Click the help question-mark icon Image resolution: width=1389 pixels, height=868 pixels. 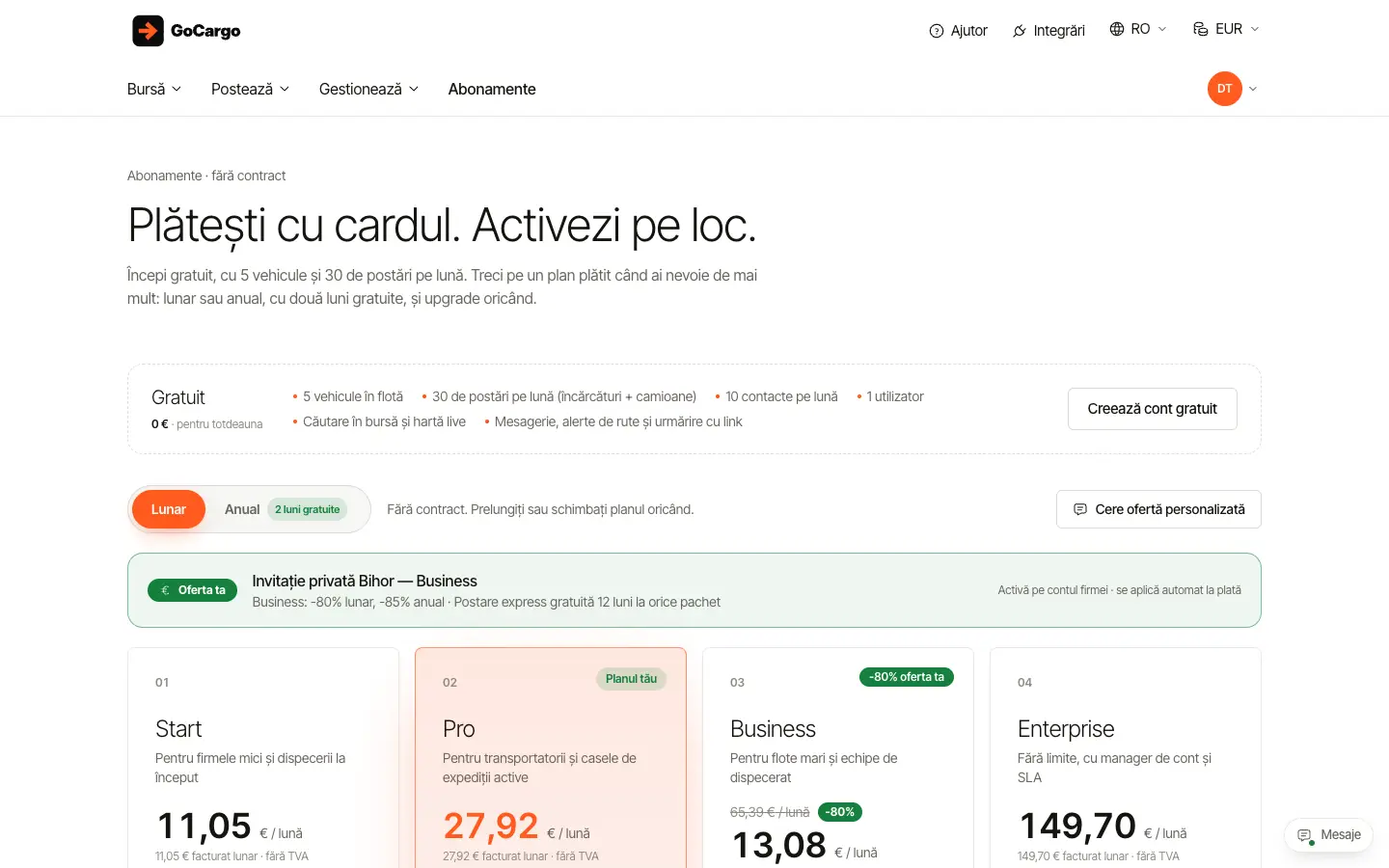[x=936, y=31]
